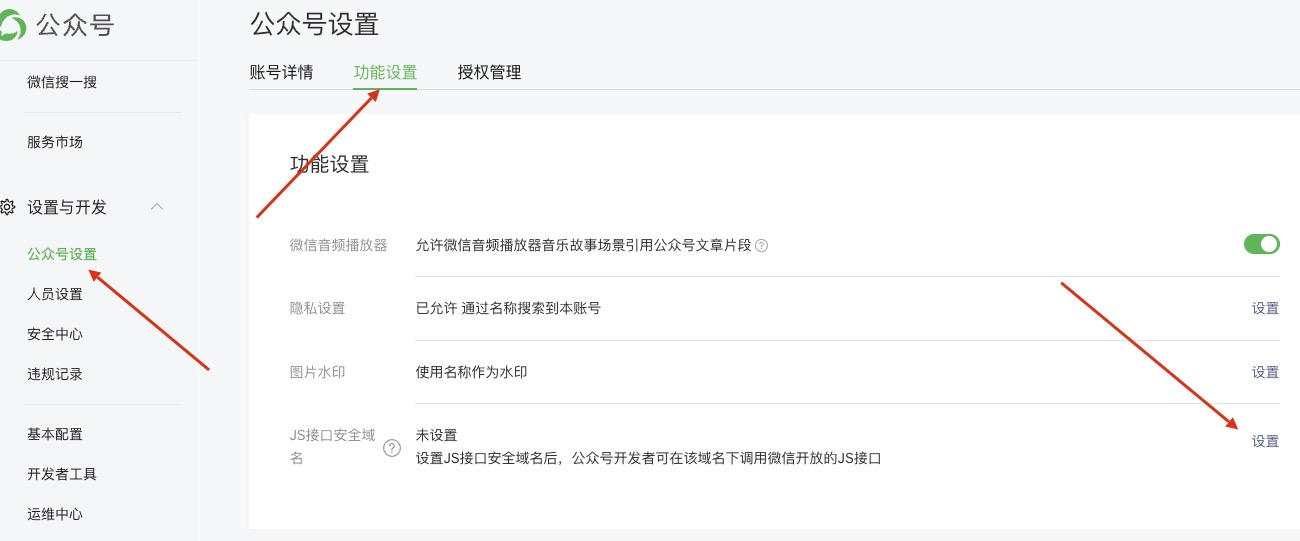This screenshot has width=1300, height=541.
Task: Click the help icon next to JS接口安全域名
Action: pyautogui.click(x=392, y=449)
